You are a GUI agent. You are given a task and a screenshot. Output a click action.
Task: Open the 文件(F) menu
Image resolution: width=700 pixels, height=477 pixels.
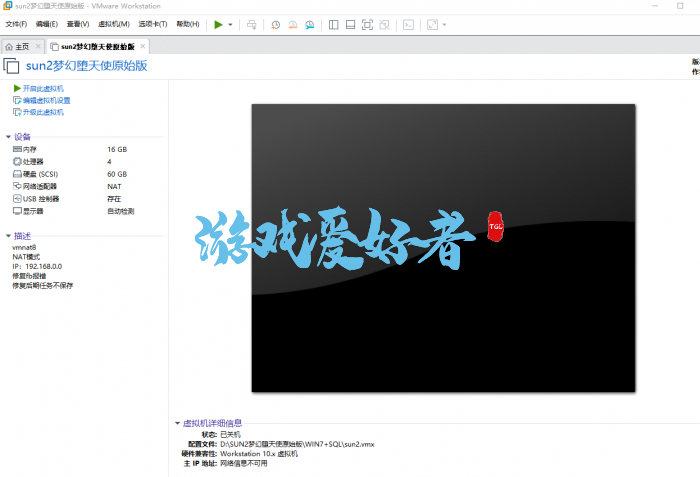(x=16, y=24)
